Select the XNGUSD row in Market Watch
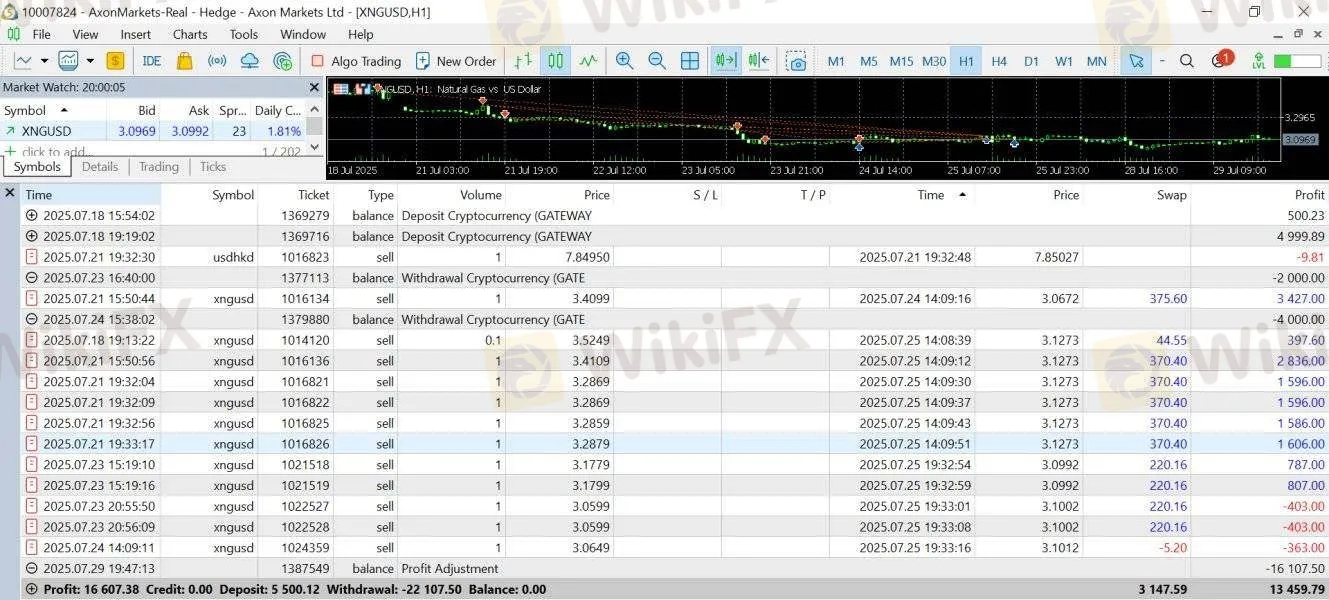Image resolution: width=1329 pixels, height=600 pixels. [x=154, y=131]
